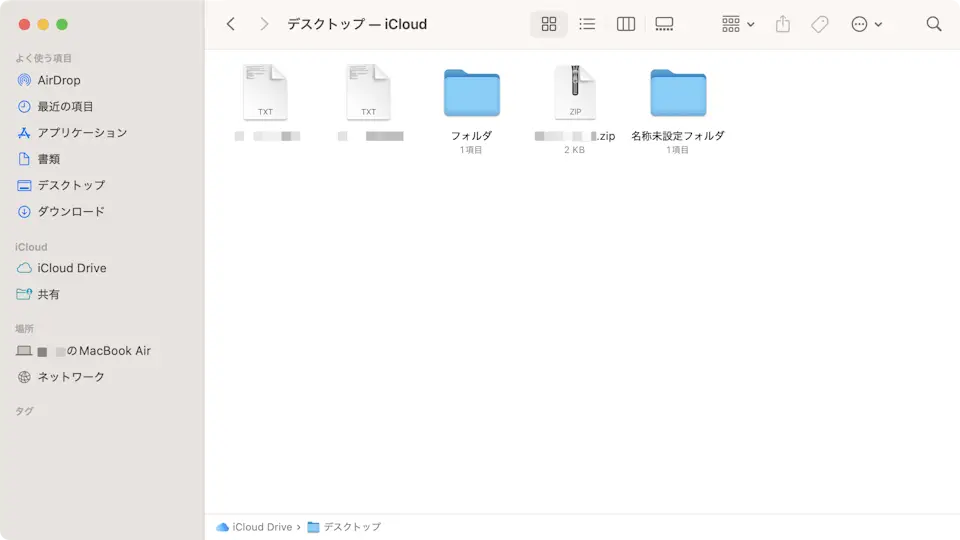Viewport: 960px width, 540px height.
Task: Select AirDrop in the sidebar
Action: point(58,80)
